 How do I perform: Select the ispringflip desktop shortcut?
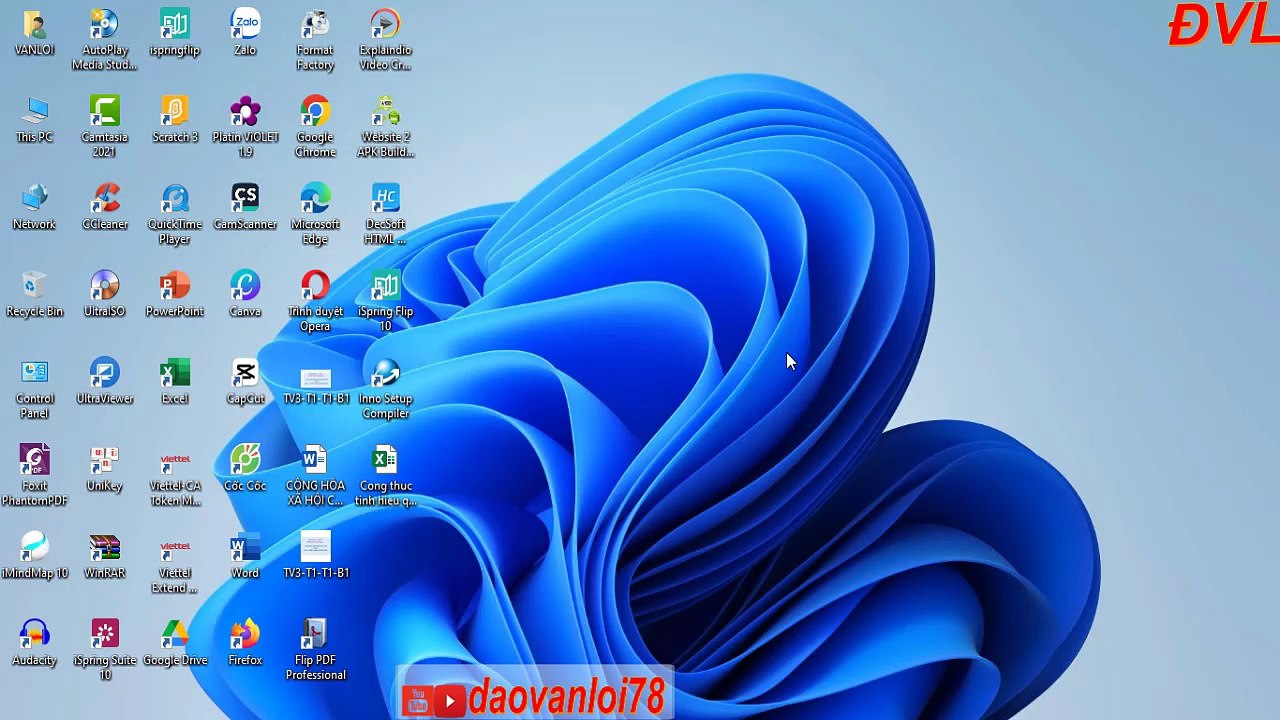175,33
